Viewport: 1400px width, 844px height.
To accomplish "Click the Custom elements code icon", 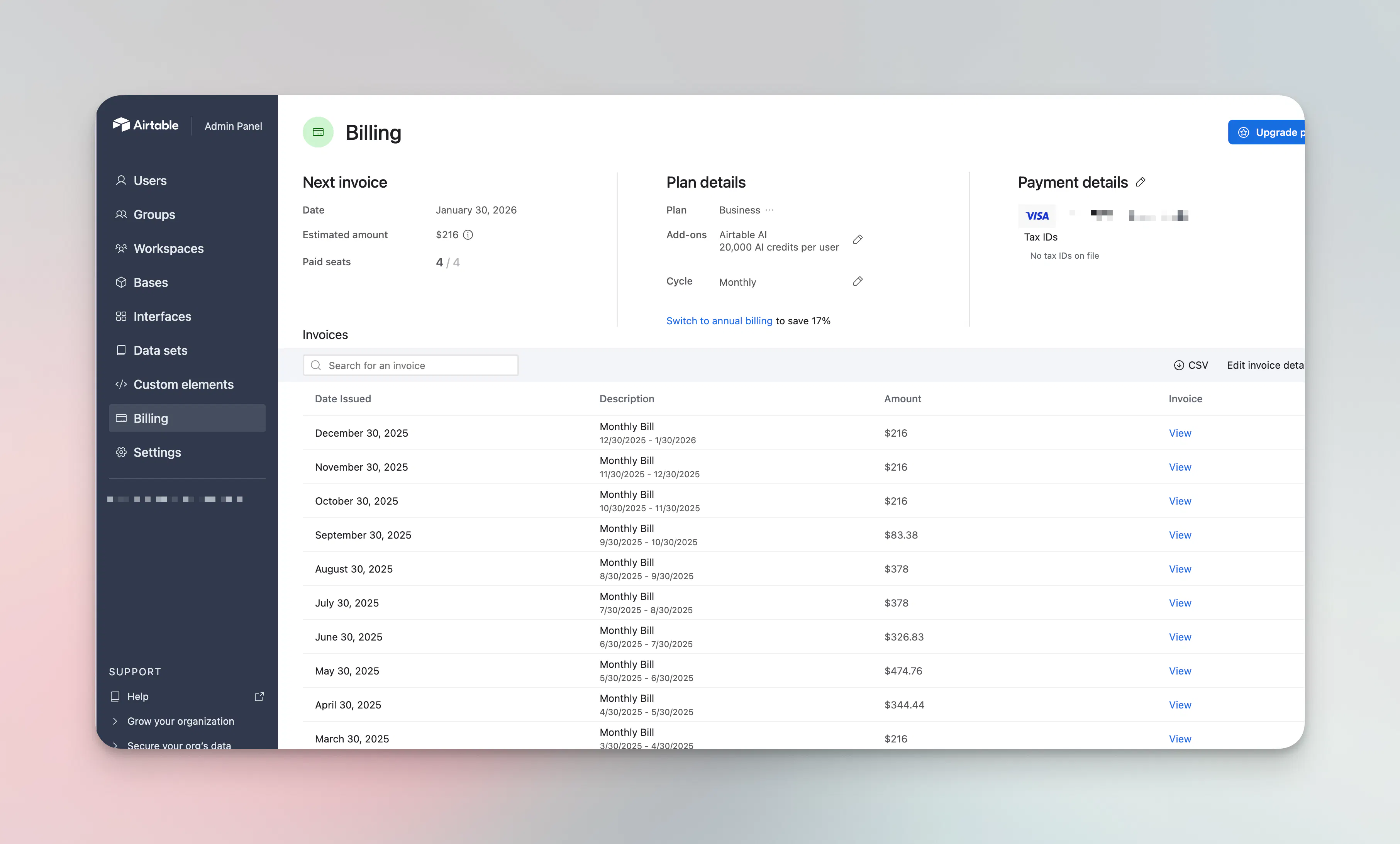I will (x=121, y=385).
